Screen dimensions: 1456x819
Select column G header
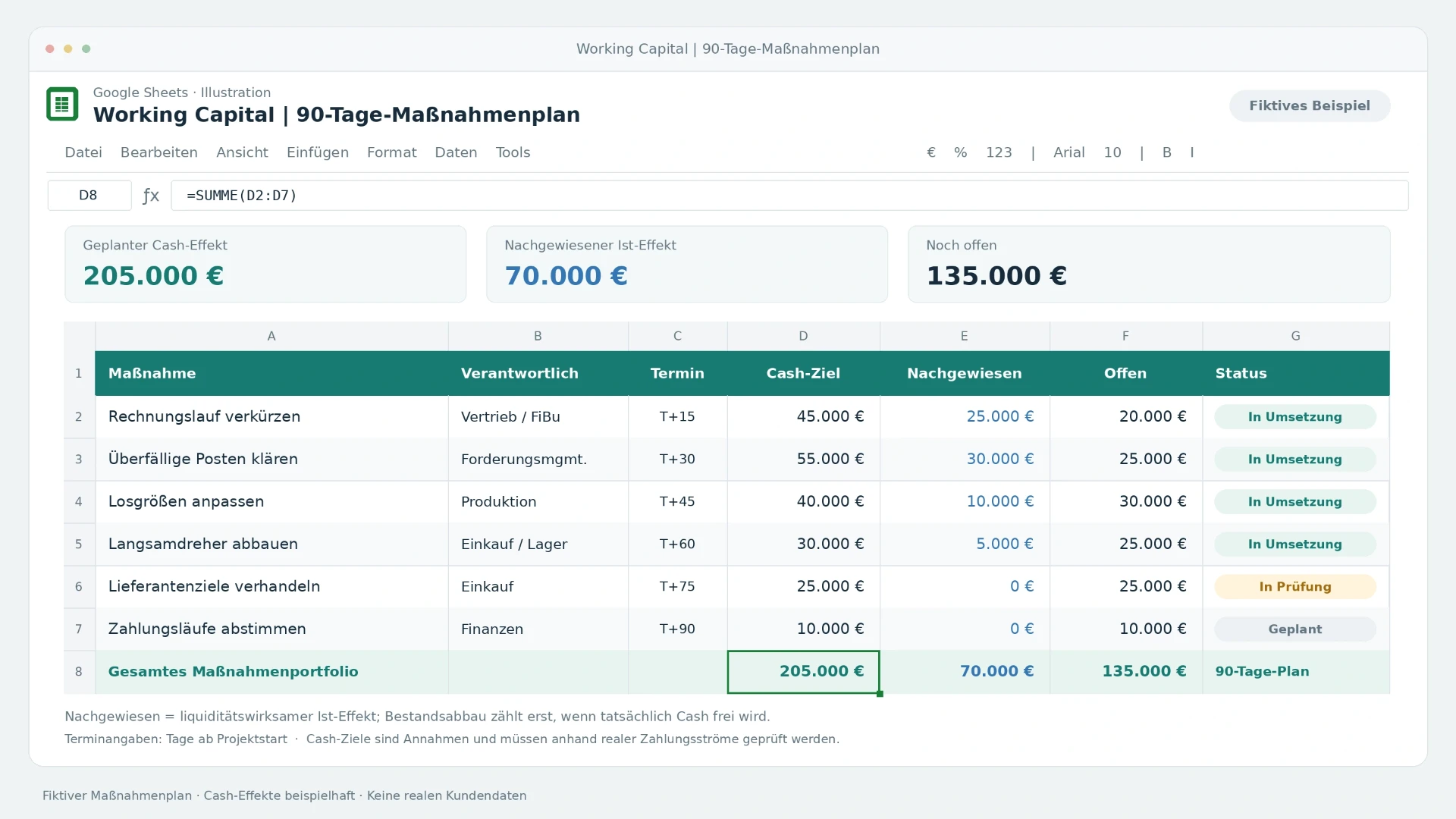pyautogui.click(x=1295, y=336)
